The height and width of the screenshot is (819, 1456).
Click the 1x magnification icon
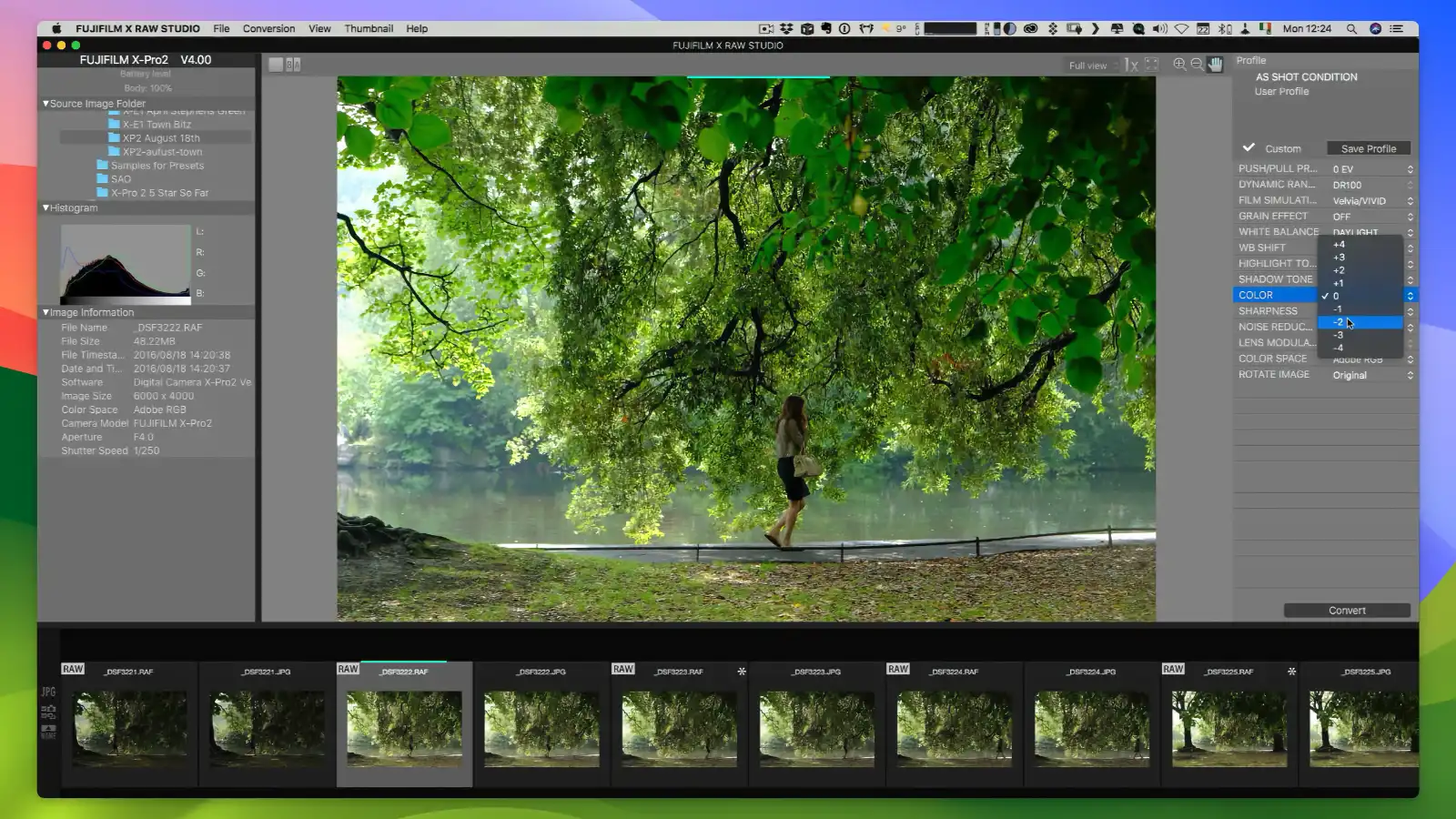[1130, 65]
